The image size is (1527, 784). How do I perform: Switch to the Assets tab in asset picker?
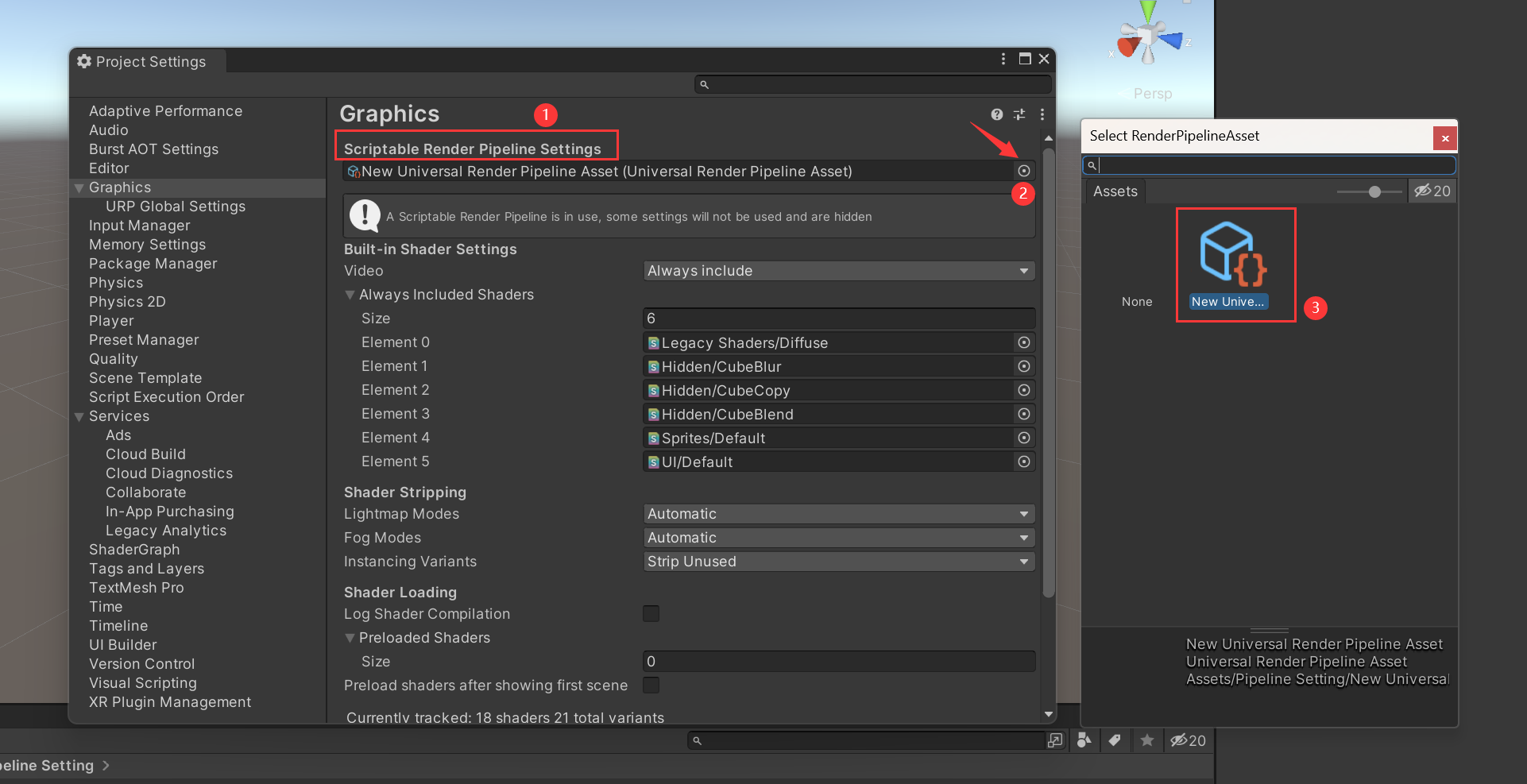pos(1115,191)
